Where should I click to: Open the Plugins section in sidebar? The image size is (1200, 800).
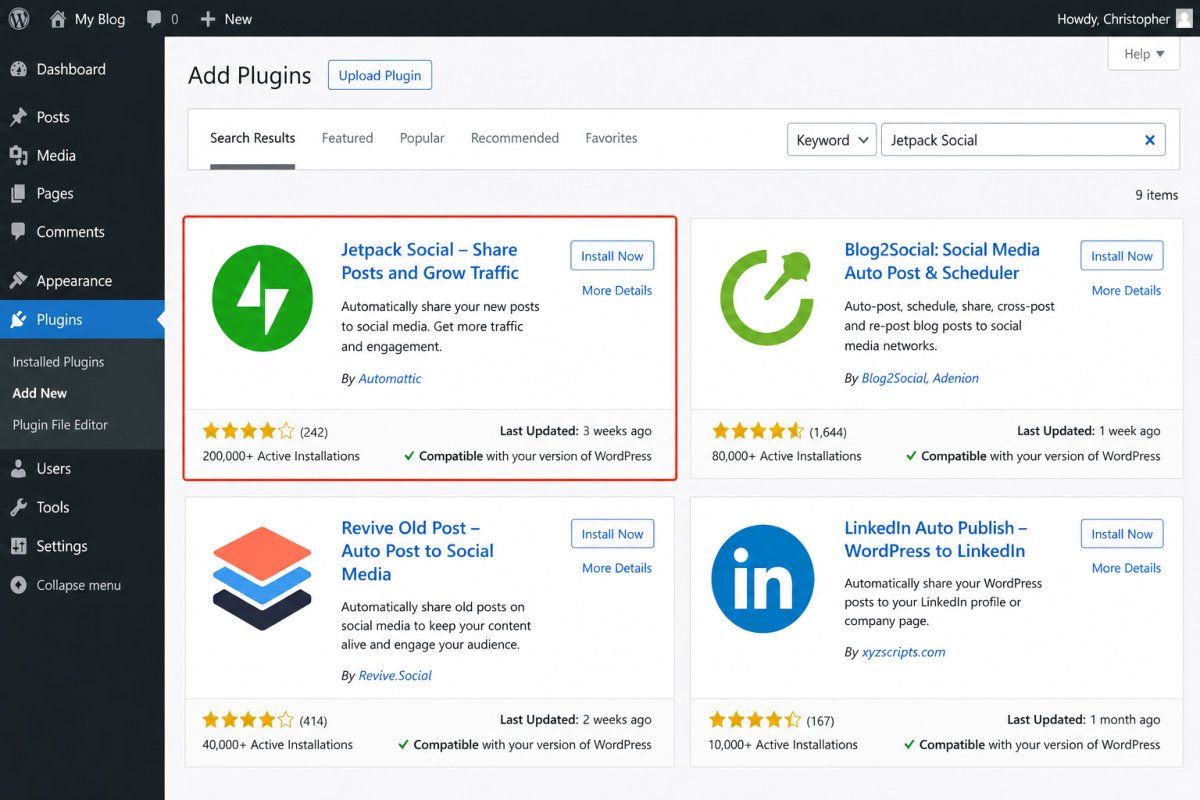82,320
